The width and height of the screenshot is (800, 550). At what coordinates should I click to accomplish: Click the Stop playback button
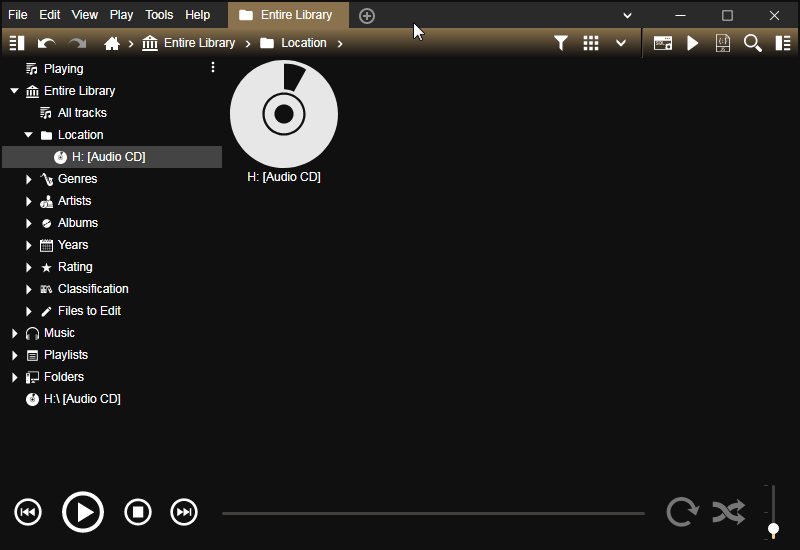point(138,513)
